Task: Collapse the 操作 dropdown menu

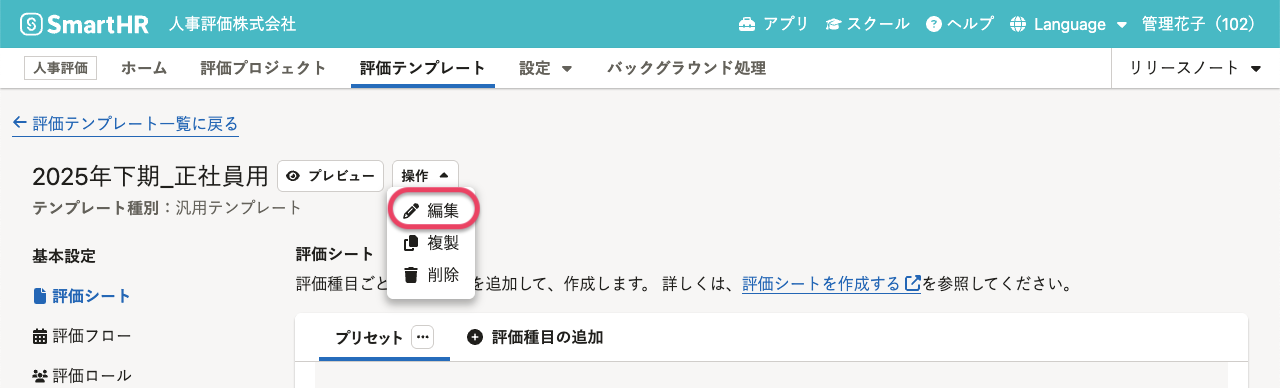Action: (425, 176)
